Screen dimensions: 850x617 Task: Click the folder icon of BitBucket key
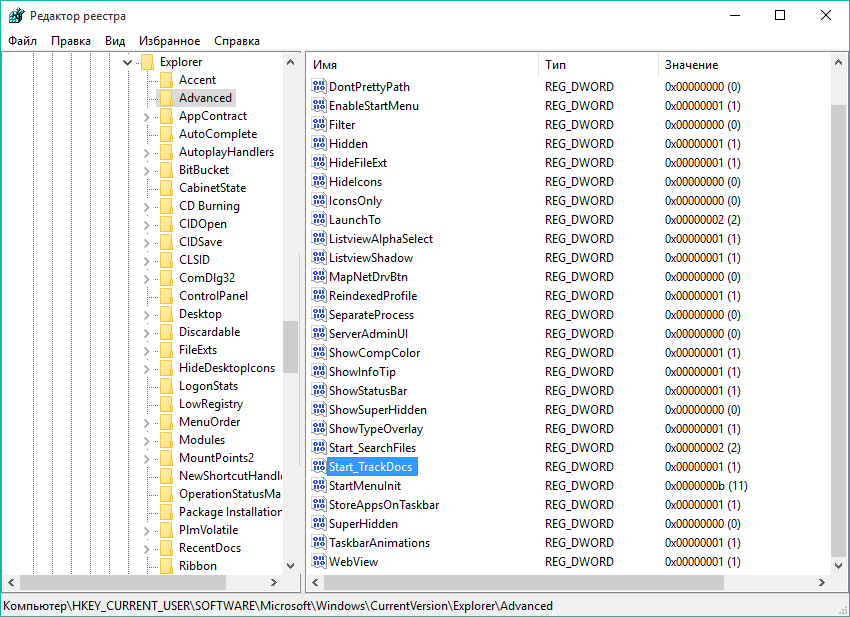pyautogui.click(x=166, y=170)
